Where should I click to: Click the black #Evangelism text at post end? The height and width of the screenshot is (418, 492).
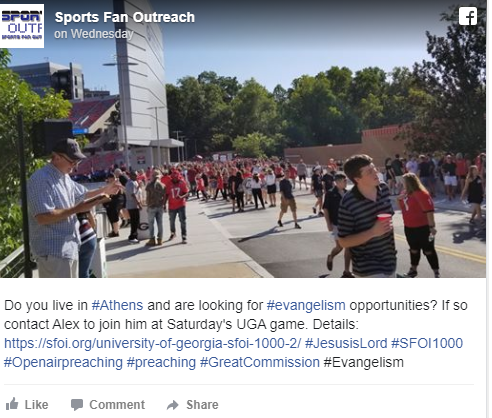pos(364,362)
